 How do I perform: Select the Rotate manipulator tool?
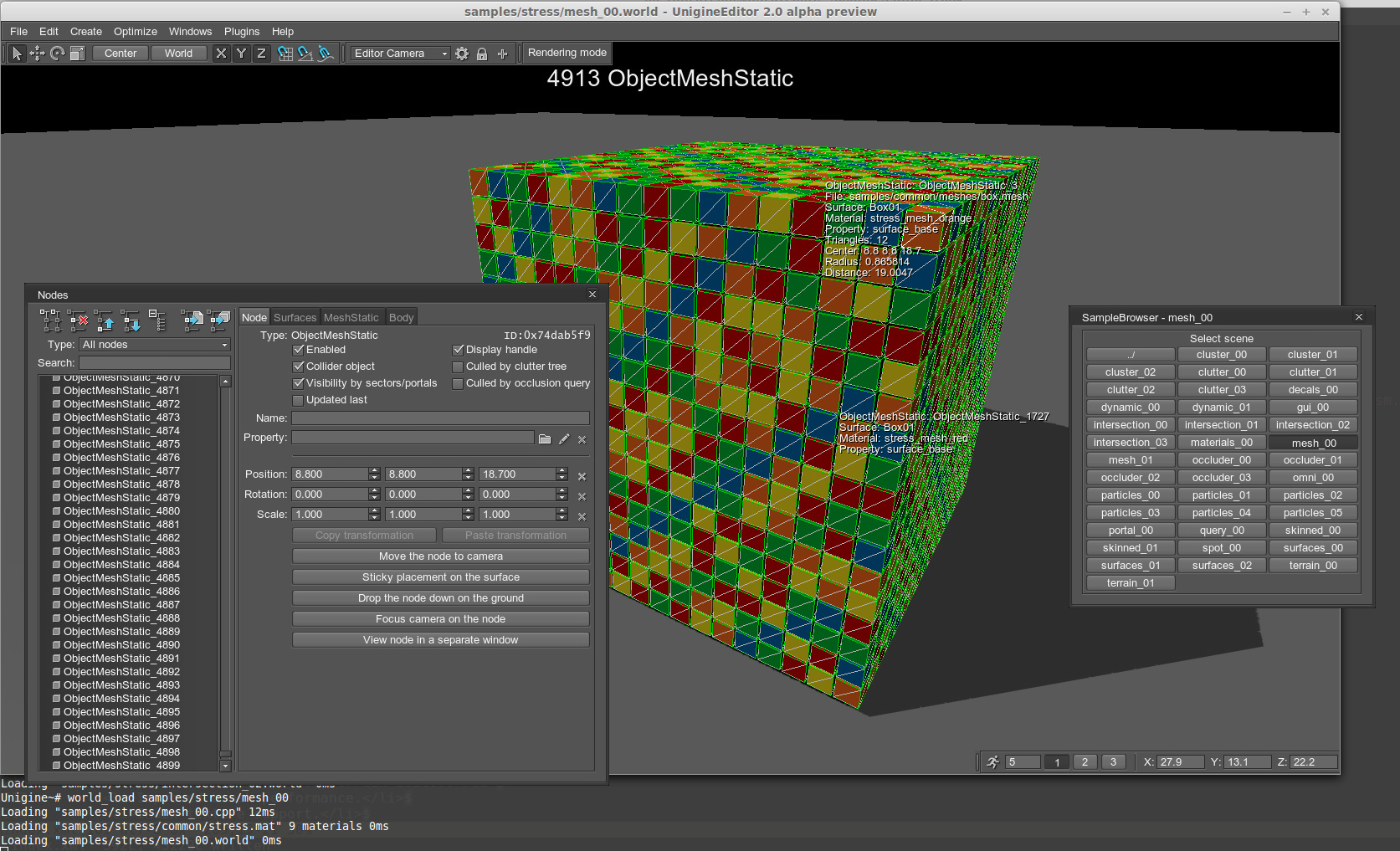coord(57,54)
